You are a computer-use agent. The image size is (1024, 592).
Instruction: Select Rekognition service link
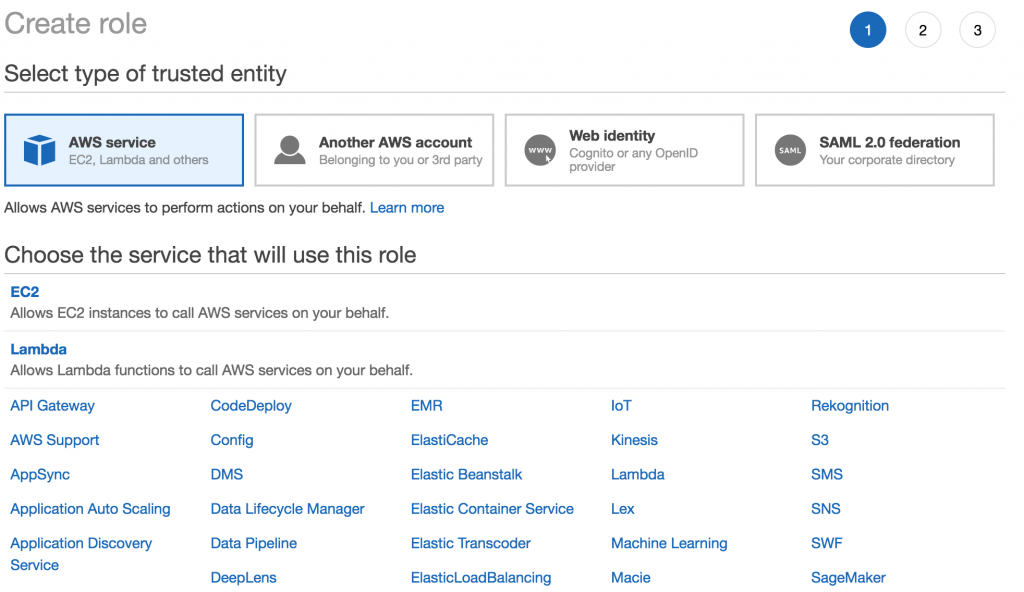pyautogui.click(x=850, y=406)
